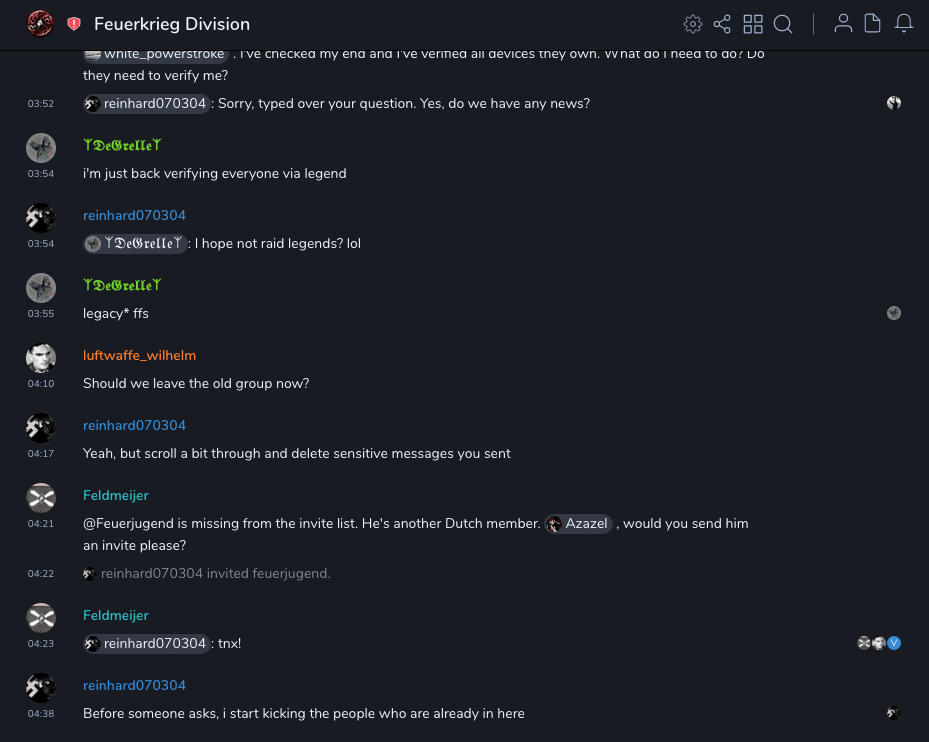This screenshot has height=742, width=929.
Task: Click the room name in header
Action: point(172,24)
